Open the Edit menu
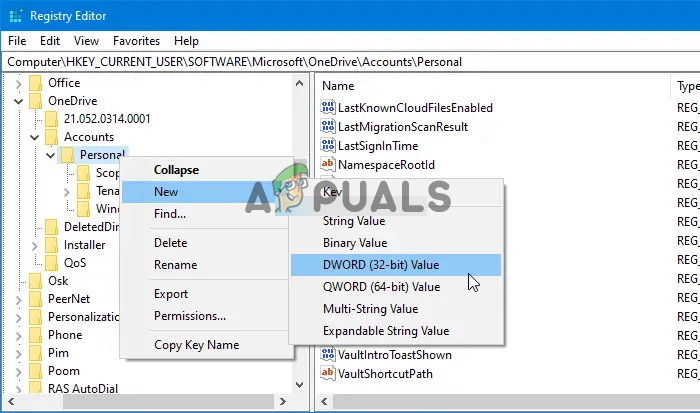This screenshot has height=413, width=700. click(50, 41)
